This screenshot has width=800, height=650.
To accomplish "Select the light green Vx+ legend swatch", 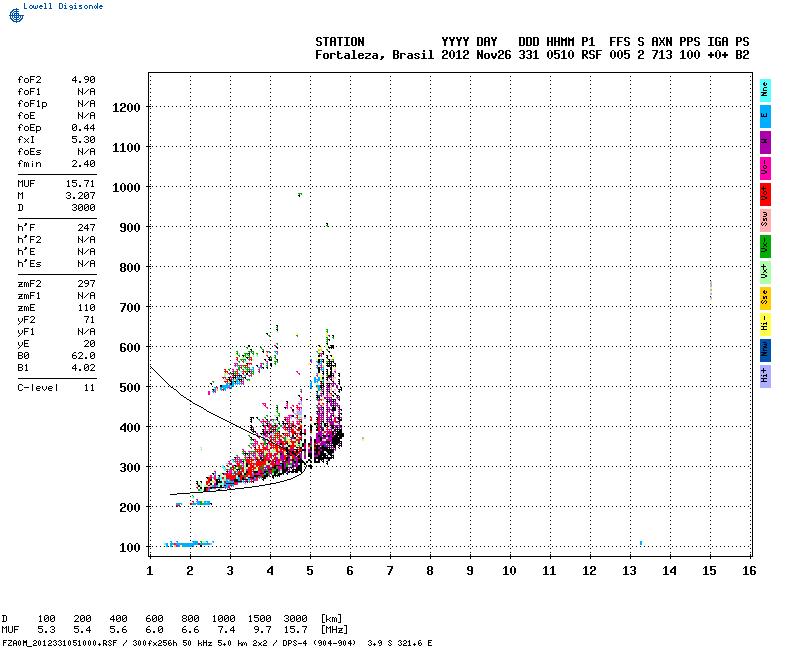I will coord(765,272).
